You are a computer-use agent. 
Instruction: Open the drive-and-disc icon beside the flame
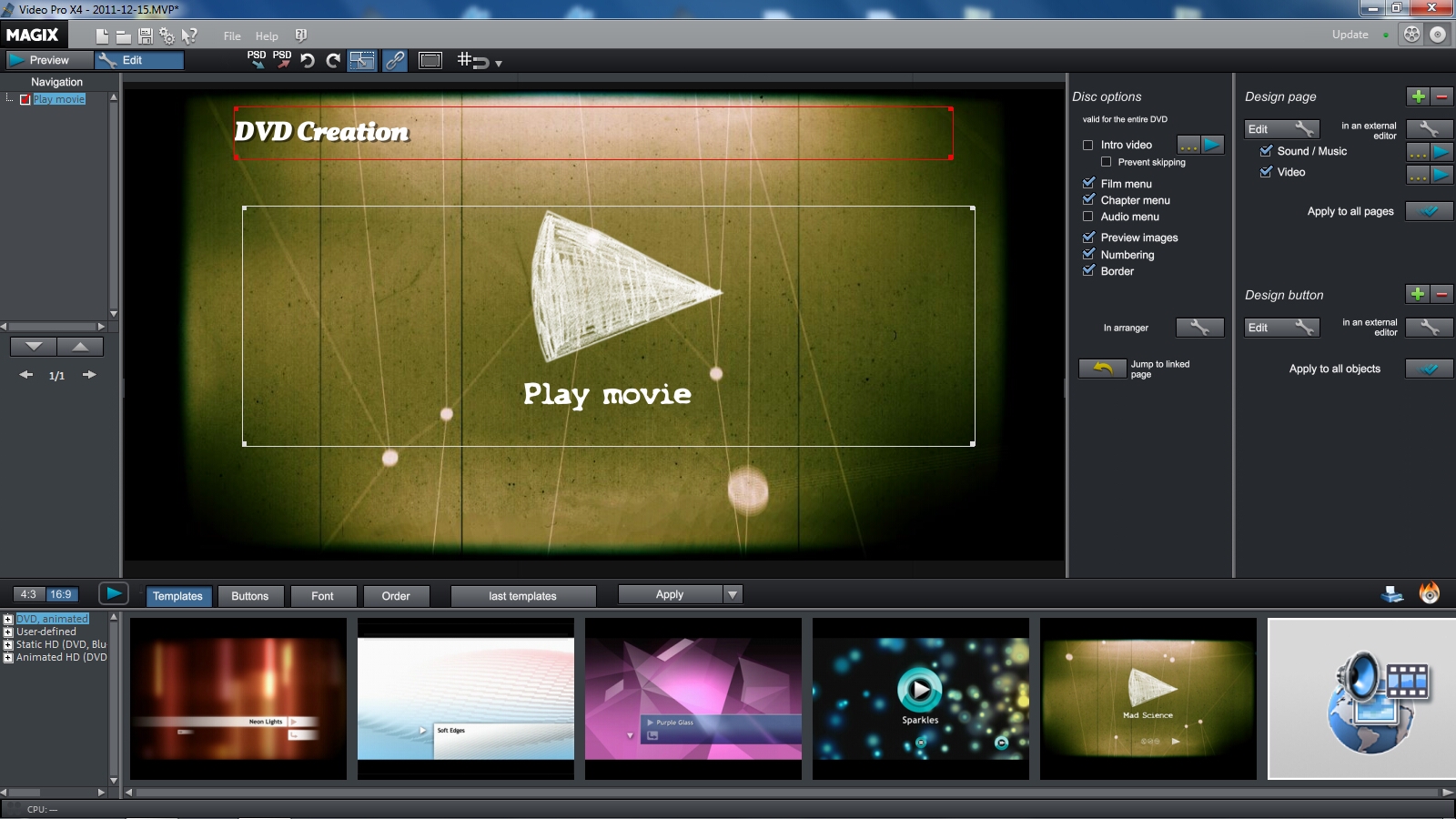click(x=1392, y=595)
